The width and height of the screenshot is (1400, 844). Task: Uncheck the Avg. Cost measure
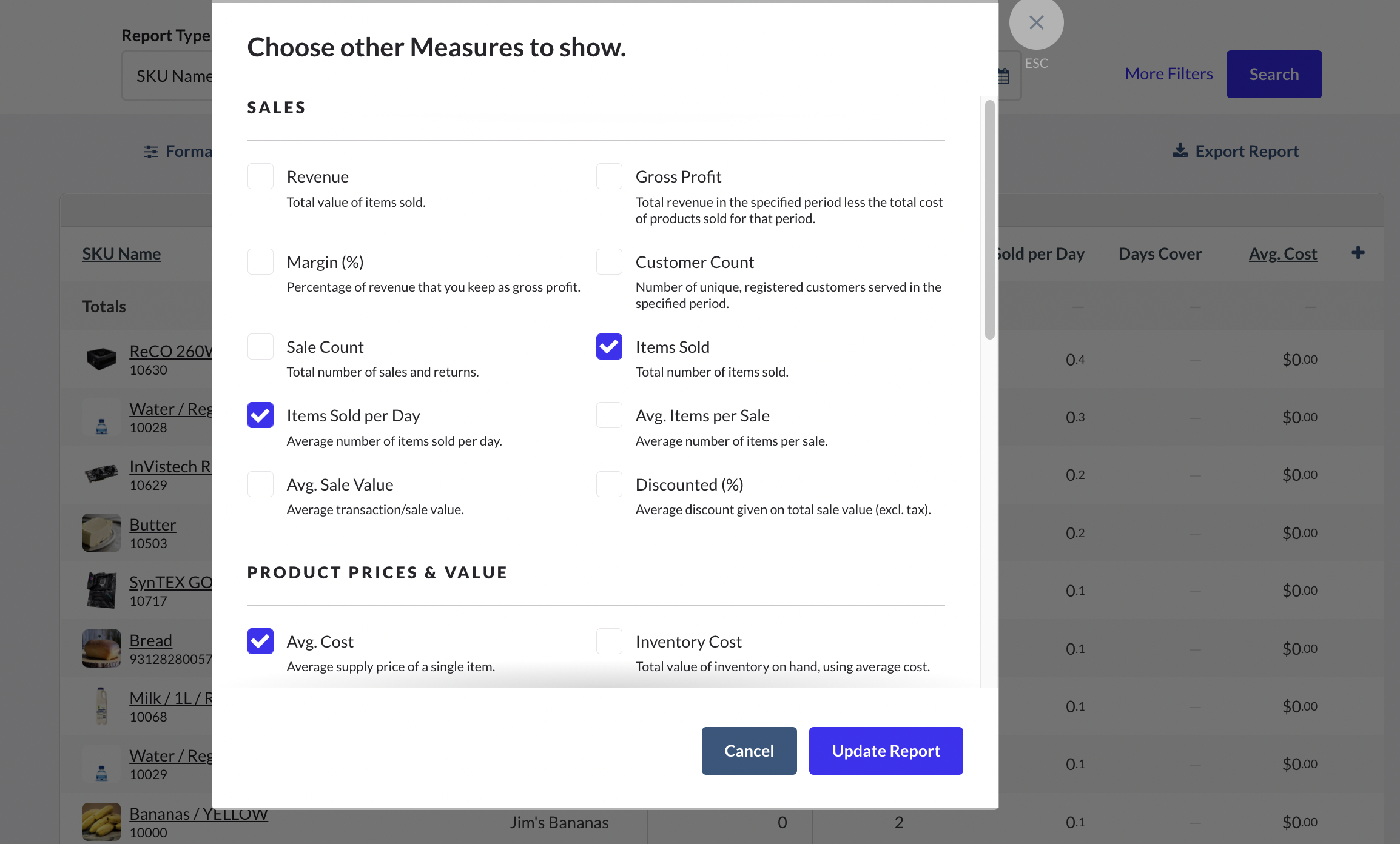click(260, 641)
